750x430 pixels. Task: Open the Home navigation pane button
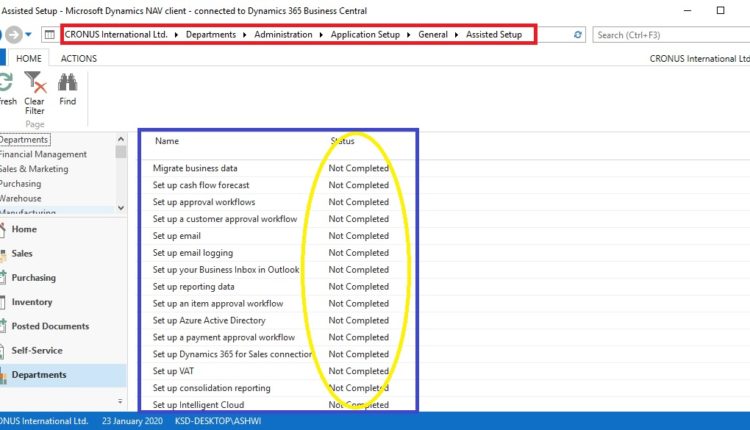[x=24, y=229]
